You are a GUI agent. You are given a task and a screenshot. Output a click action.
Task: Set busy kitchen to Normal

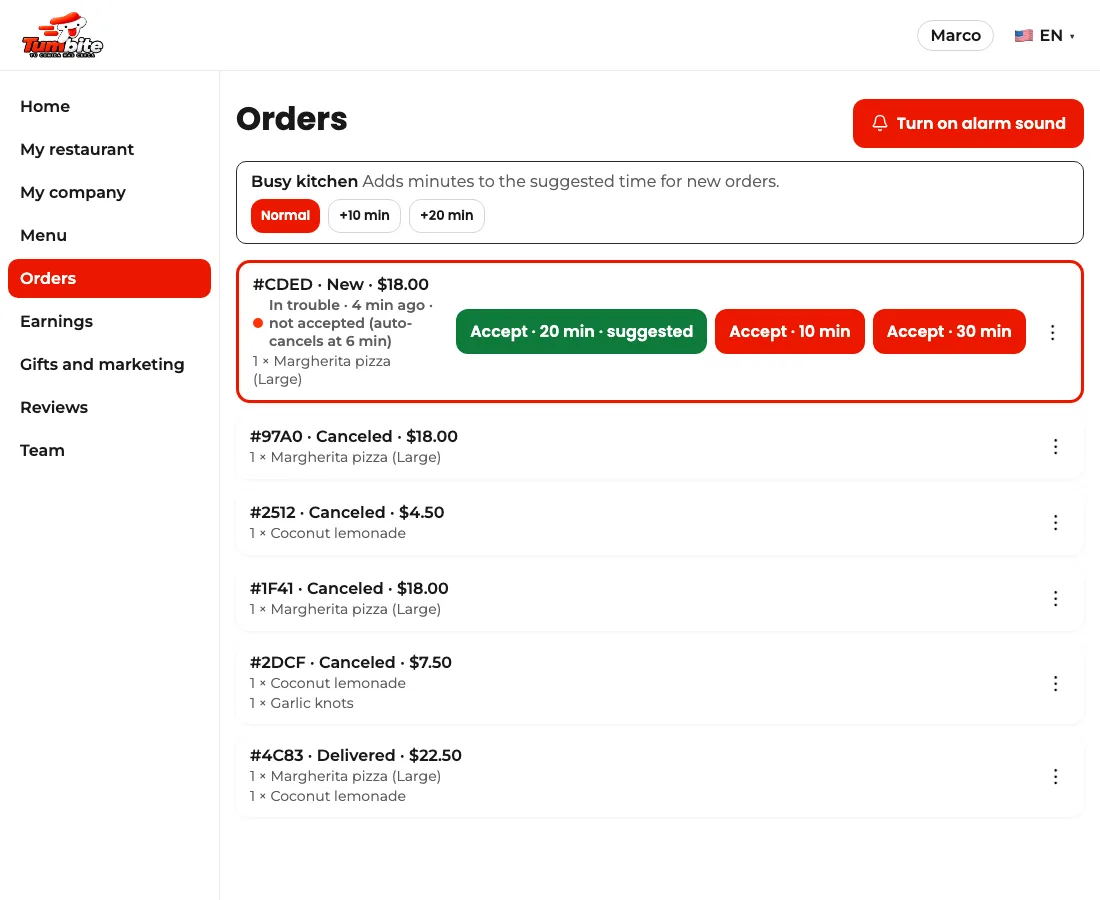tap(285, 215)
